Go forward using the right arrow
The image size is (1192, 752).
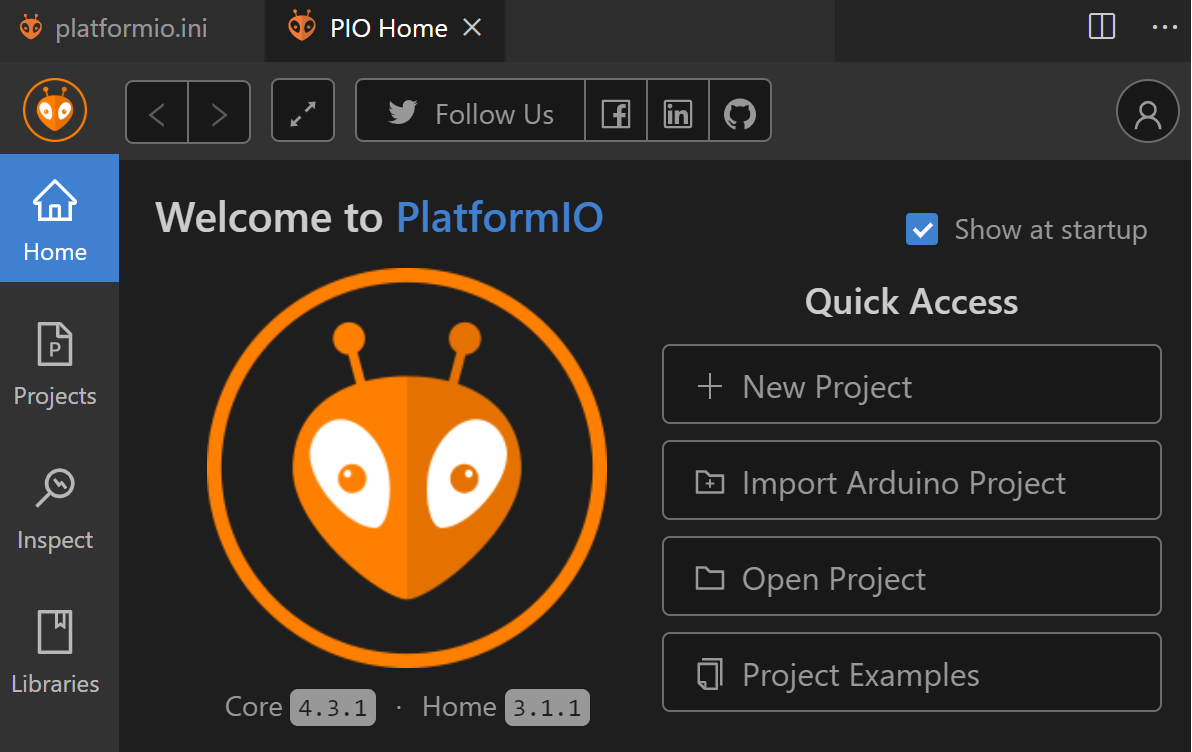click(219, 113)
